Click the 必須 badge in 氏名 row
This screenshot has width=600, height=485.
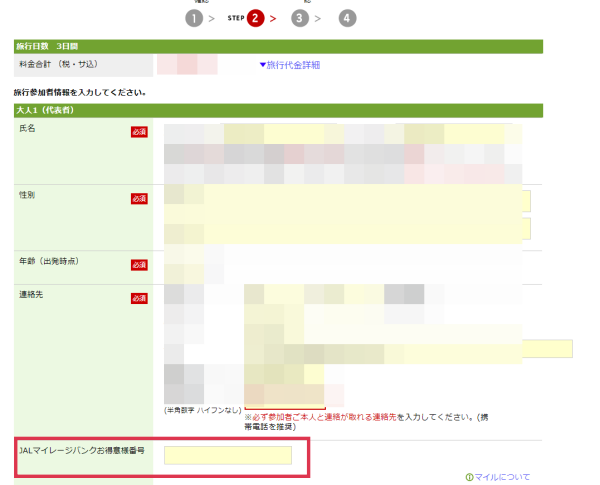pyautogui.click(x=139, y=132)
